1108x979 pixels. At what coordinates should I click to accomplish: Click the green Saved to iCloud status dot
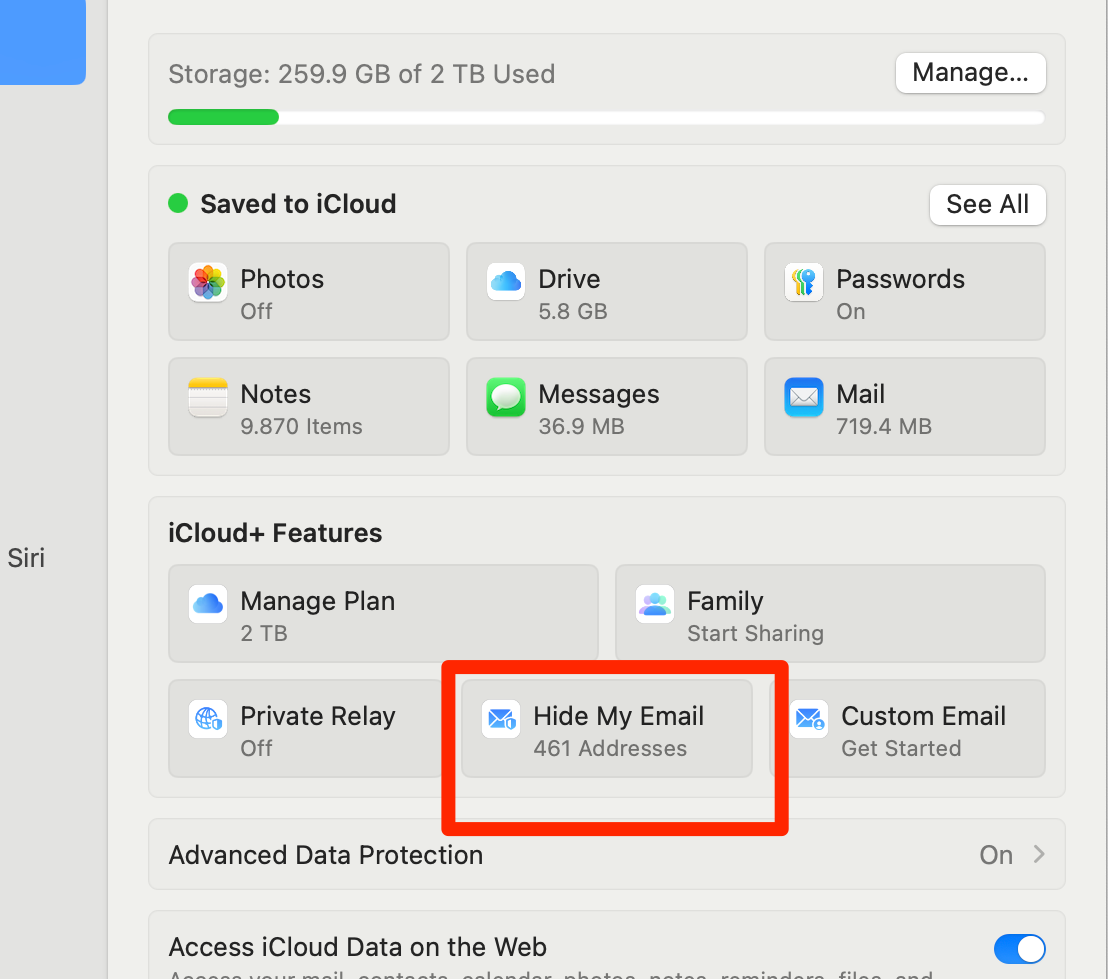(178, 204)
